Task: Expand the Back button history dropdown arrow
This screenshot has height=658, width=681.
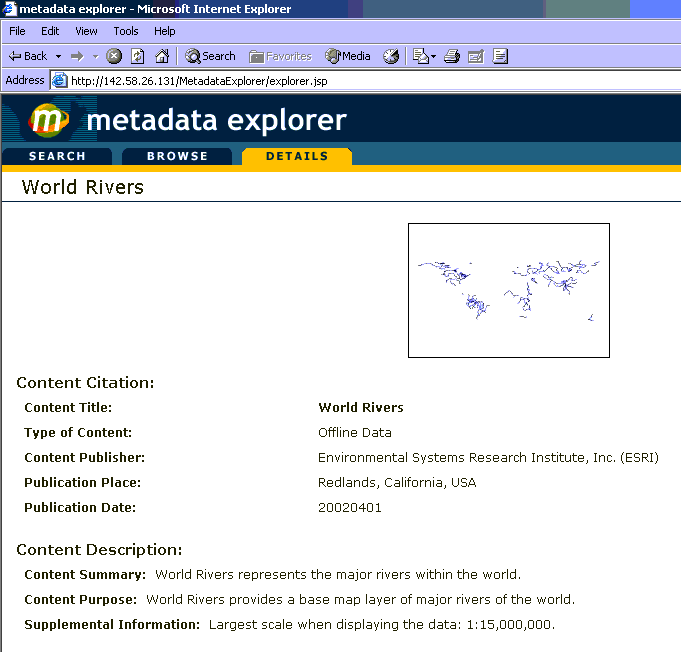Action: pos(58,57)
